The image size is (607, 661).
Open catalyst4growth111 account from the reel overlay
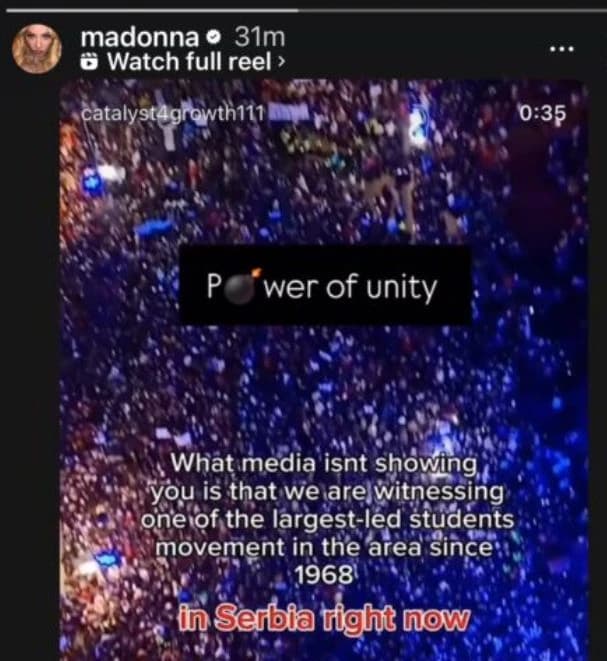172,113
